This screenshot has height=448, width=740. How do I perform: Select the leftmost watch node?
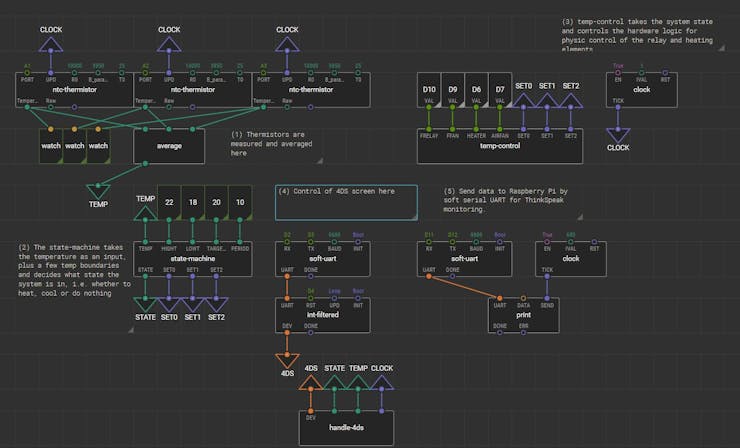click(51, 145)
